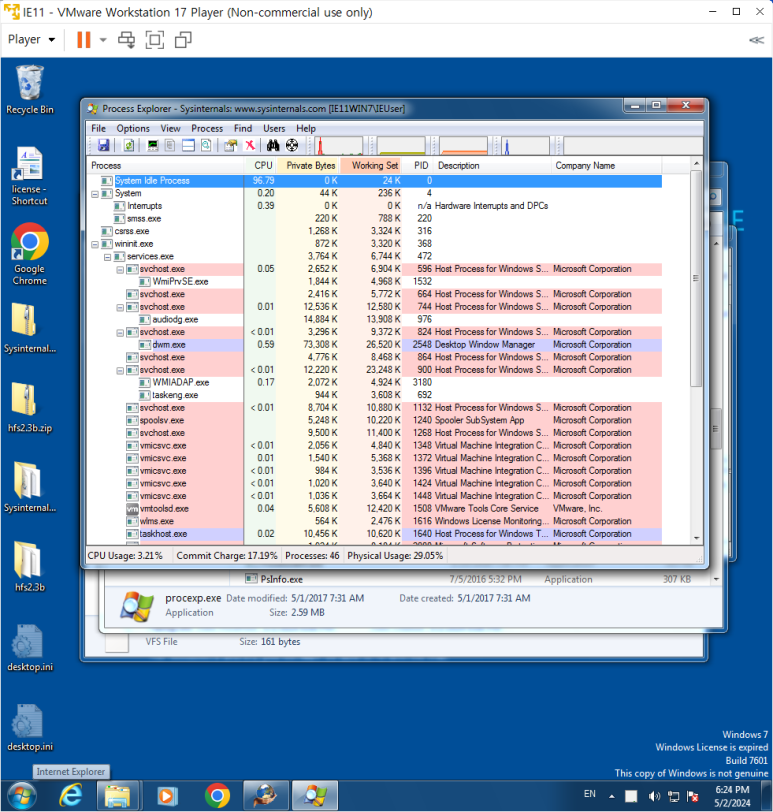Screen dimensions: 773x812
Task: Sort by the PID column header
Action: (x=418, y=166)
